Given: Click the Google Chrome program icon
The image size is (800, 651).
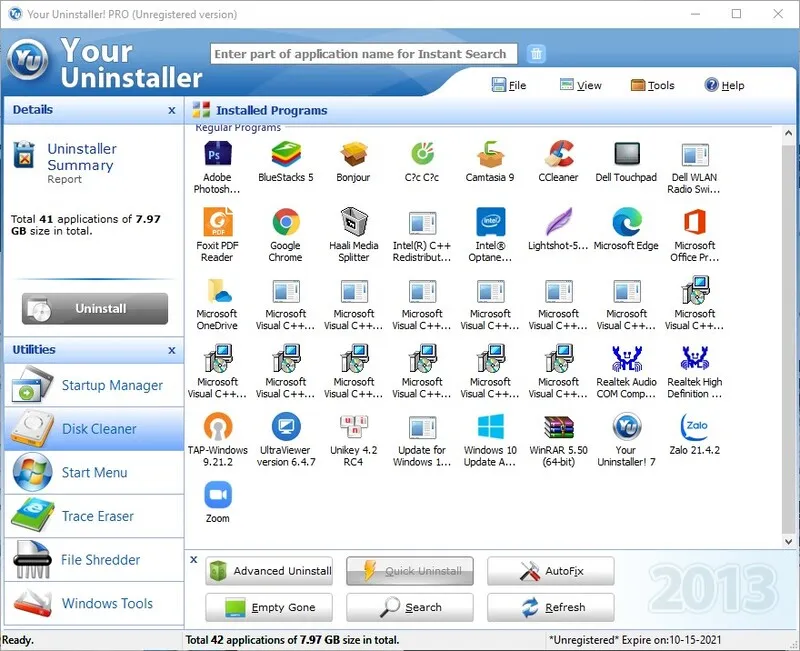Looking at the screenshot, I should pyautogui.click(x=286, y=222).
